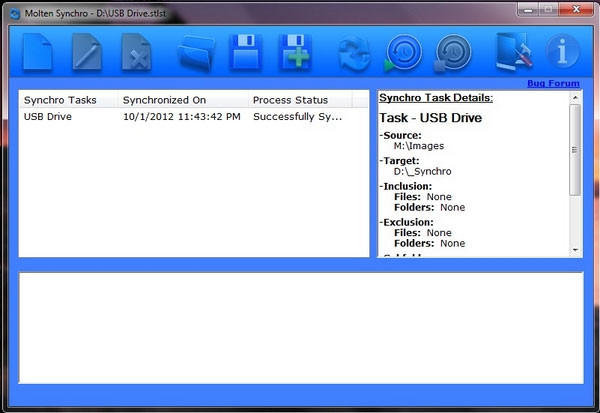Click the Molten Synchro title bar app icon
This screenshot has height=413, width=600.
(15, 14)
